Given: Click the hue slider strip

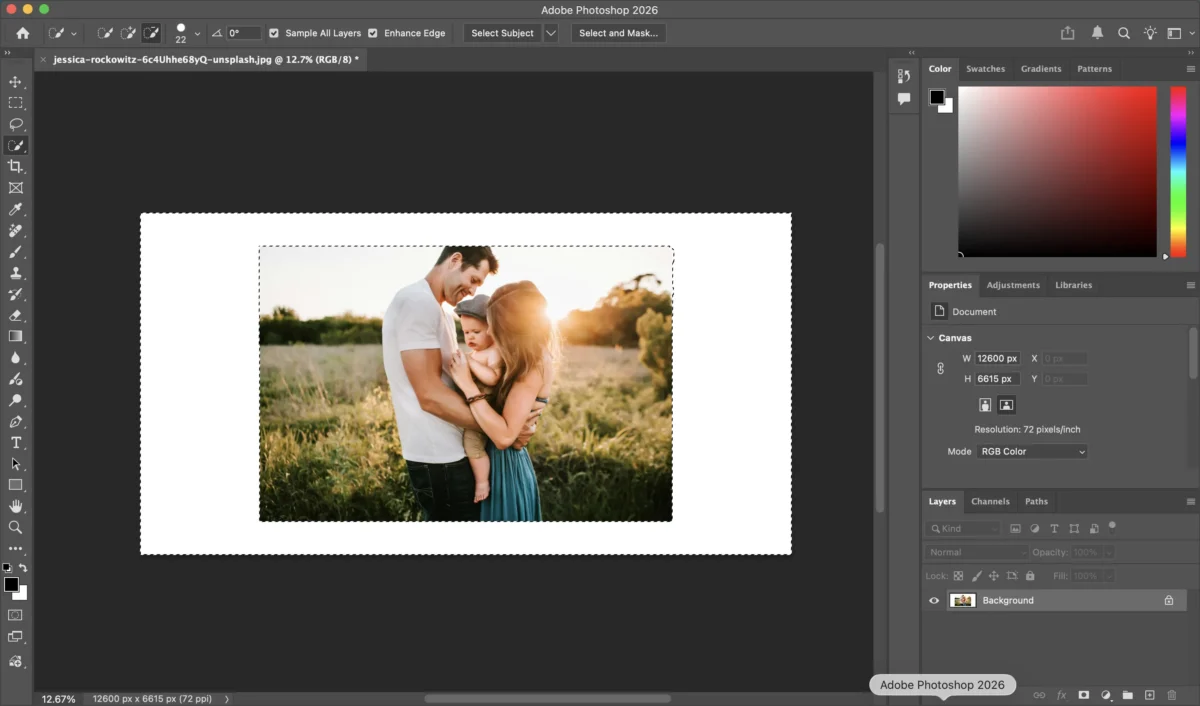Looking at the screenshot, I should 1178,171.
